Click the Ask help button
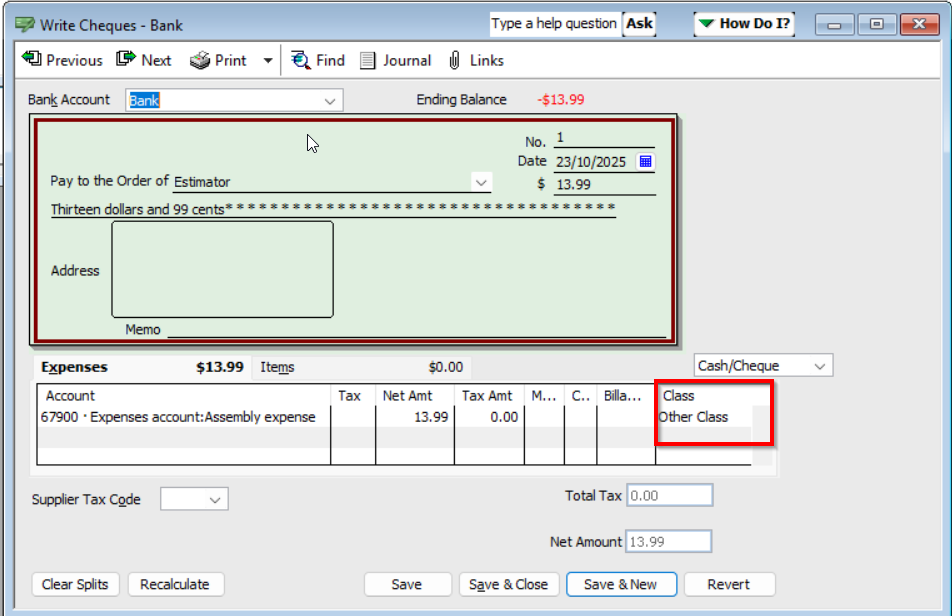Screen dimensions: 952x616 639,24
